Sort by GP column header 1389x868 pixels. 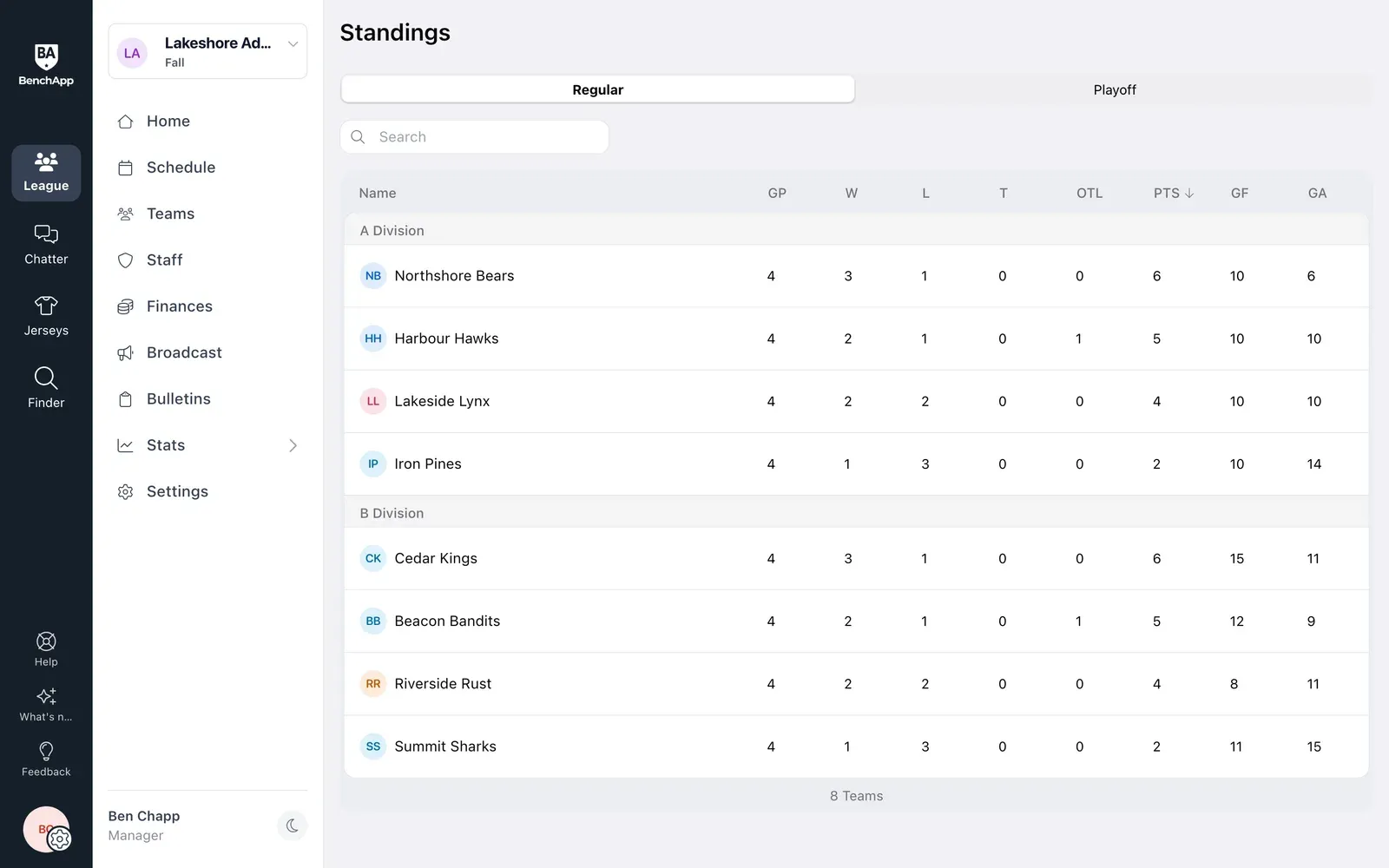click(777, 194)
